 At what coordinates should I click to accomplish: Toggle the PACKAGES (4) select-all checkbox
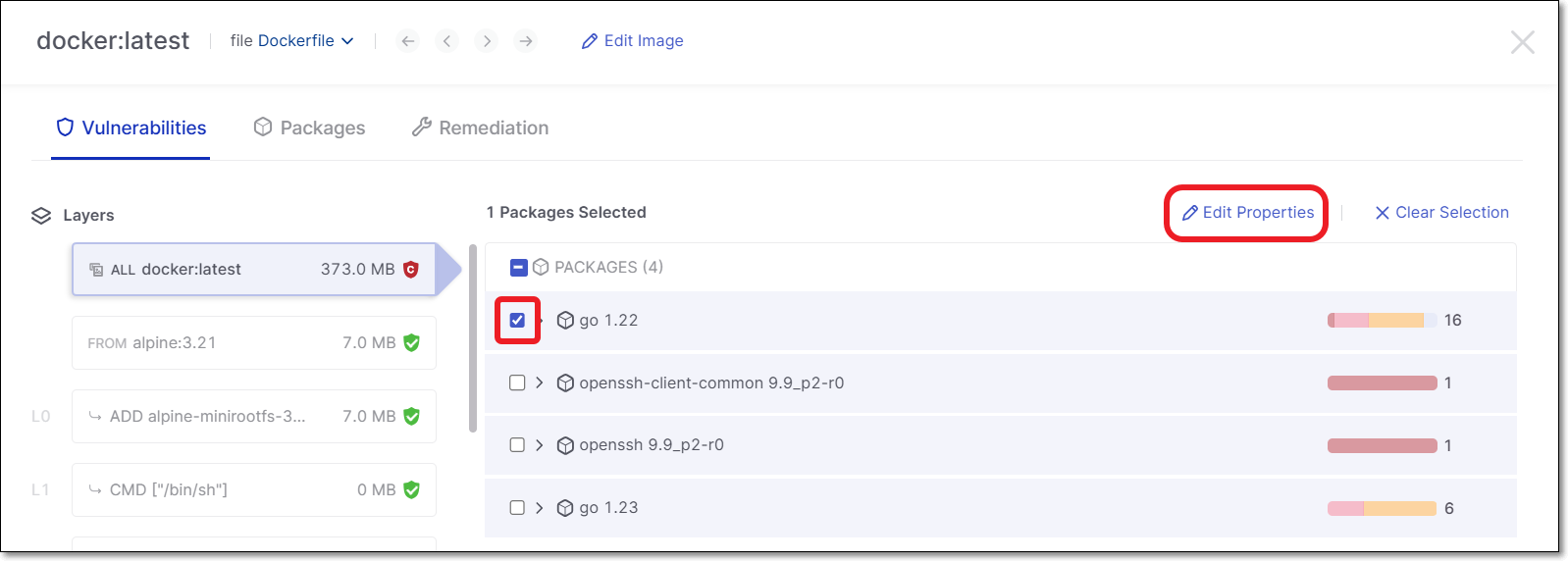tap(519, 267)
